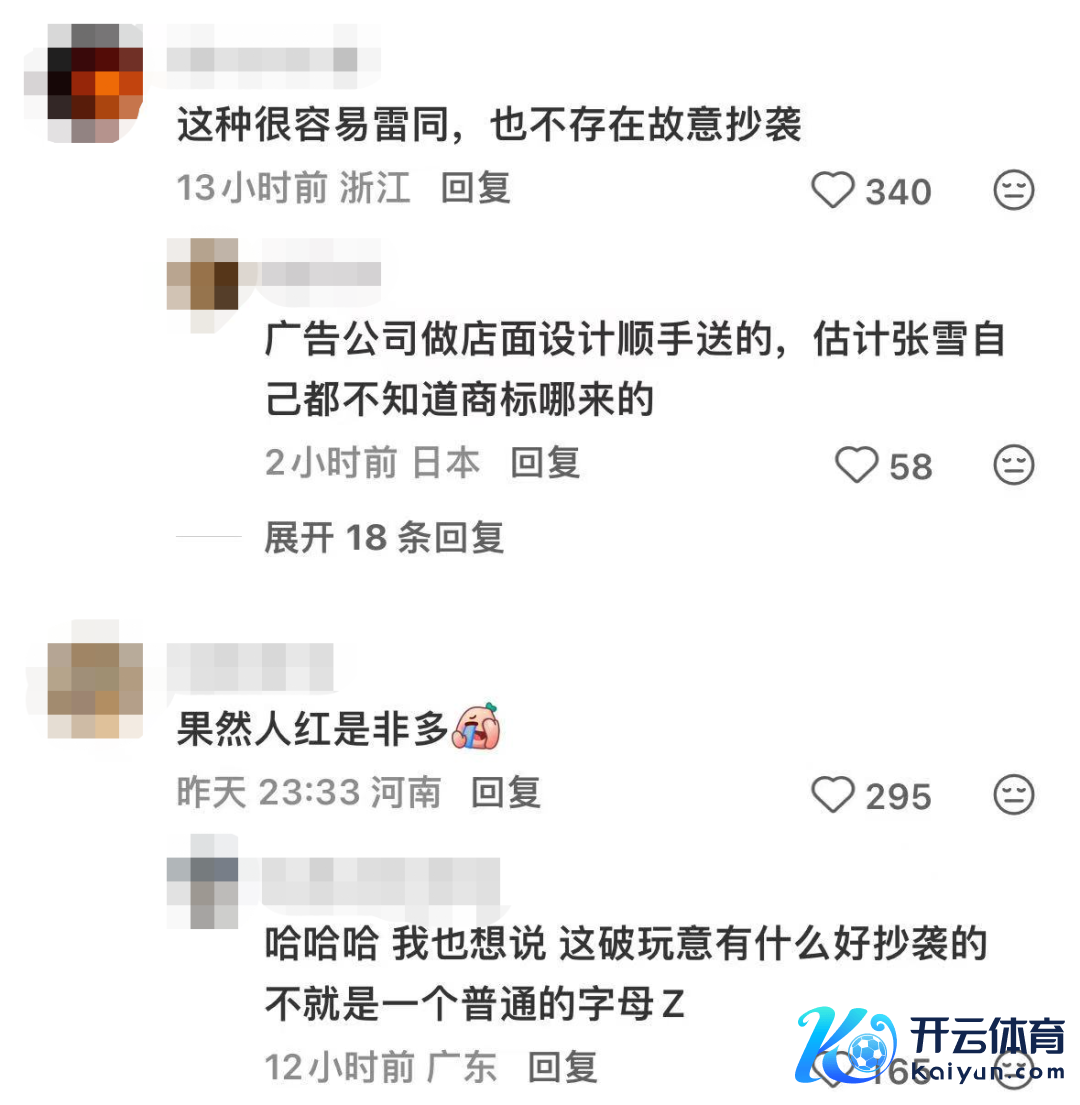
Task: Dislike the 果然人红是非多 comment
Action: [x=1013, y=795]
